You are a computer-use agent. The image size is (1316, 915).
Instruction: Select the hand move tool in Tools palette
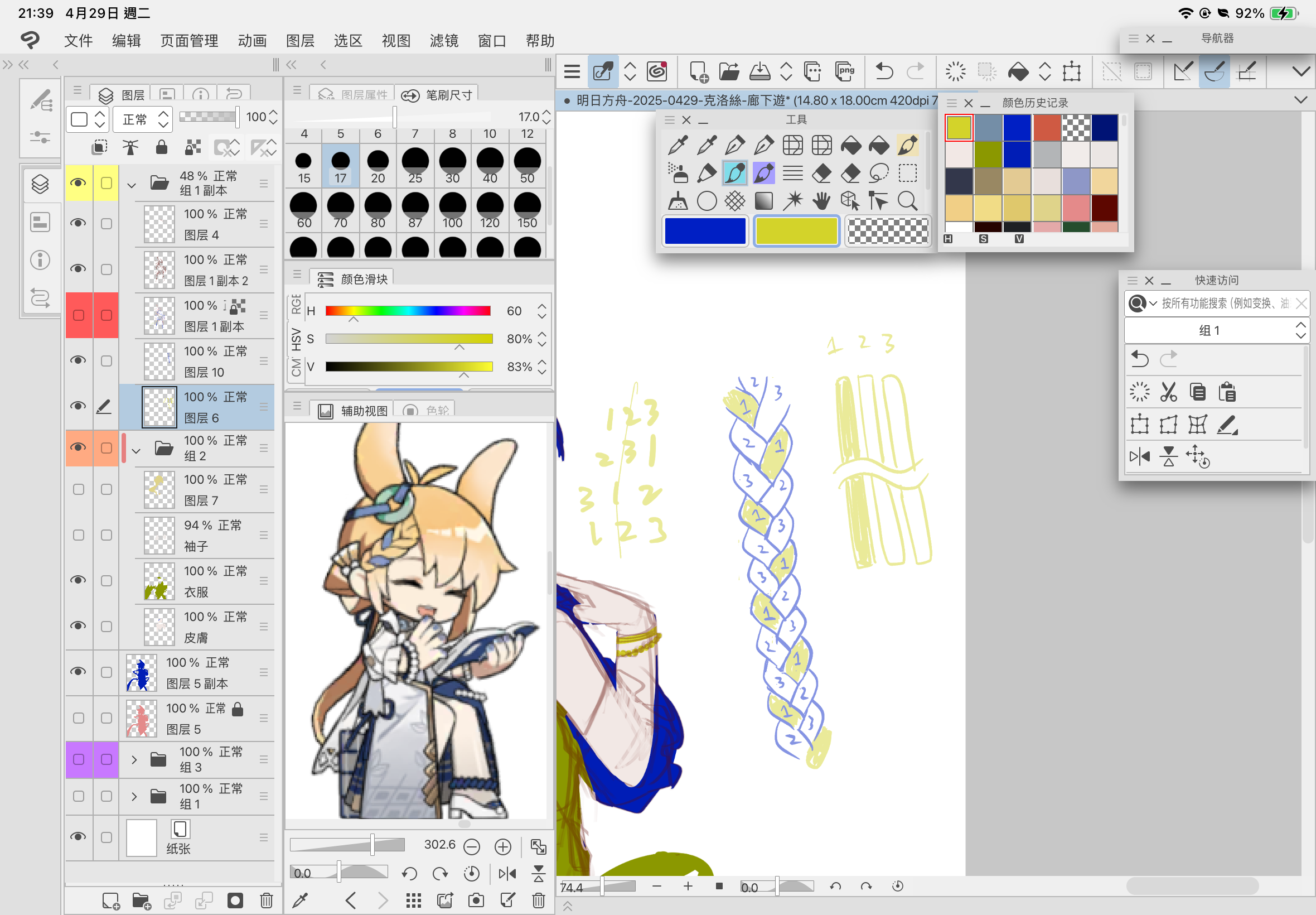click(821, 201)
